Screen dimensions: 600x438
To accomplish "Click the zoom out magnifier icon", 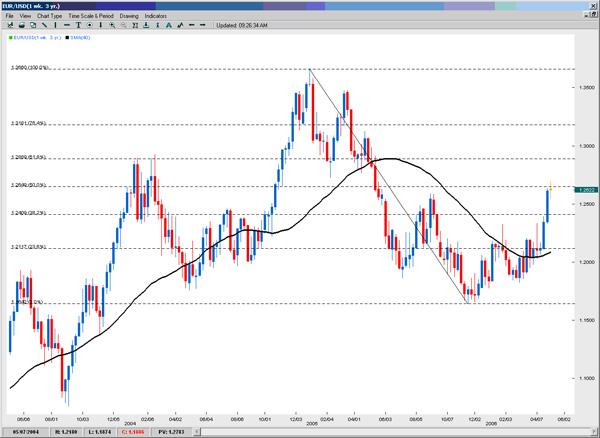I will point(124,25).
